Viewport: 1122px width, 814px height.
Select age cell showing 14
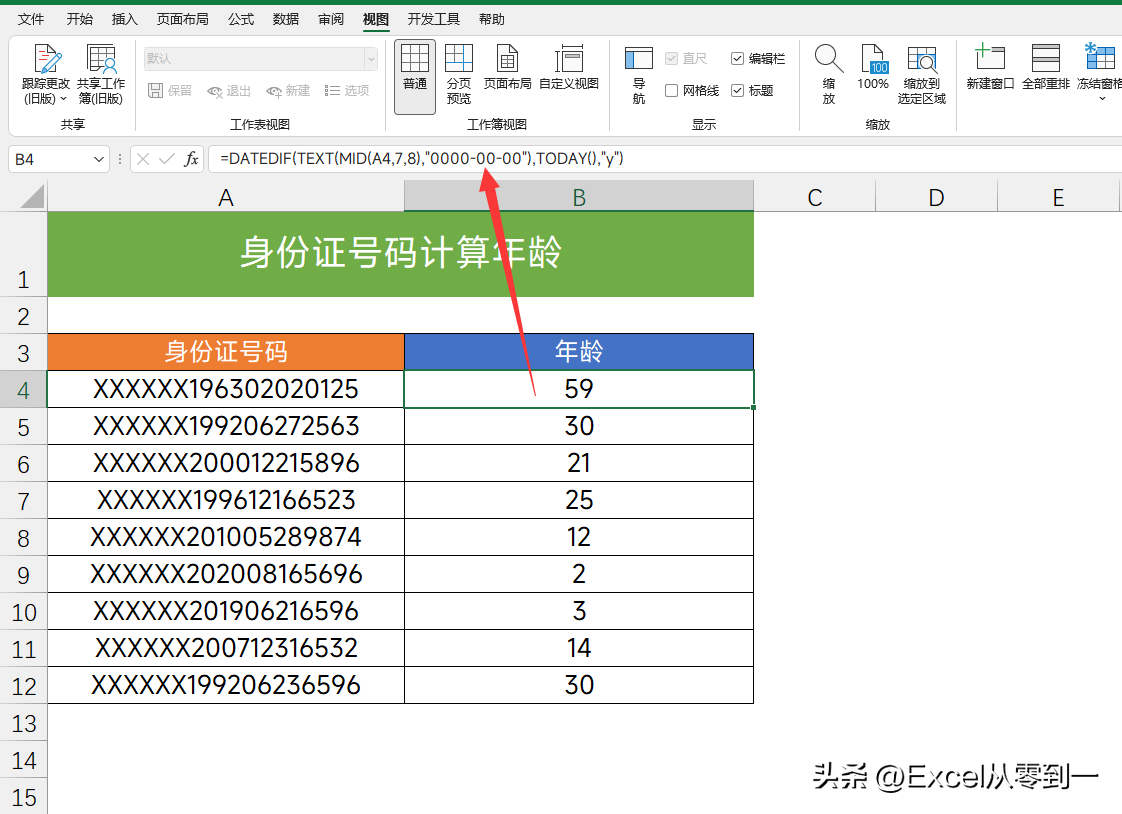pyautogui.click(x=579, y=648)
